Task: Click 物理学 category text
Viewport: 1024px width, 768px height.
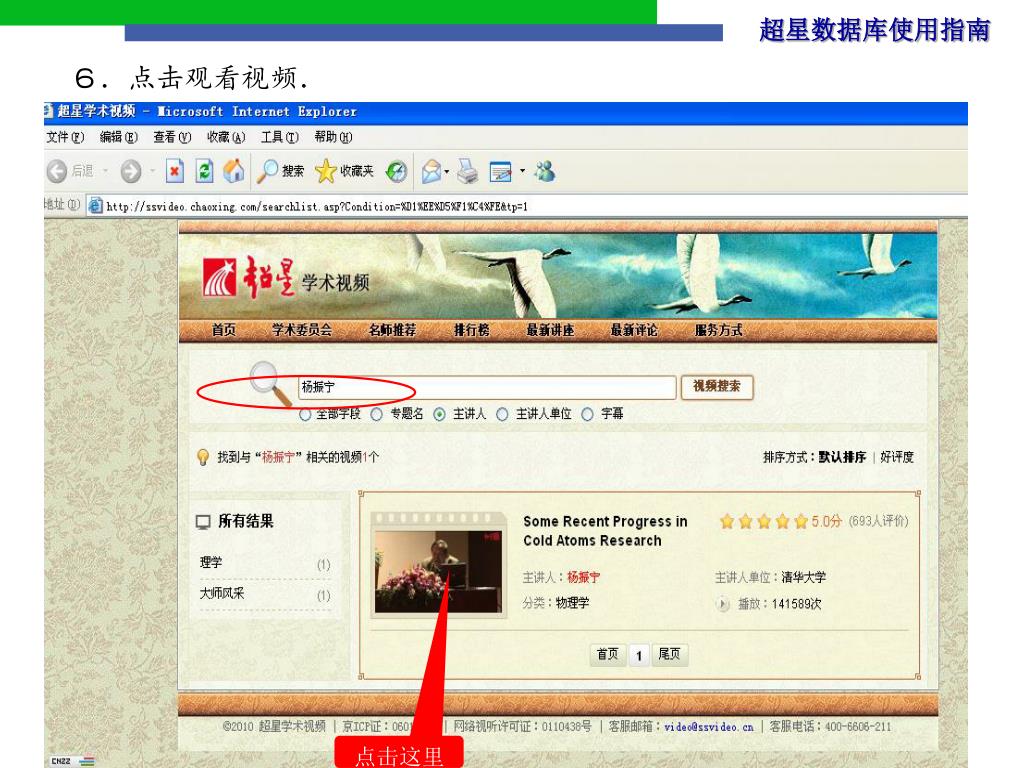Action: pyautogui.click(x=572, y=603)
